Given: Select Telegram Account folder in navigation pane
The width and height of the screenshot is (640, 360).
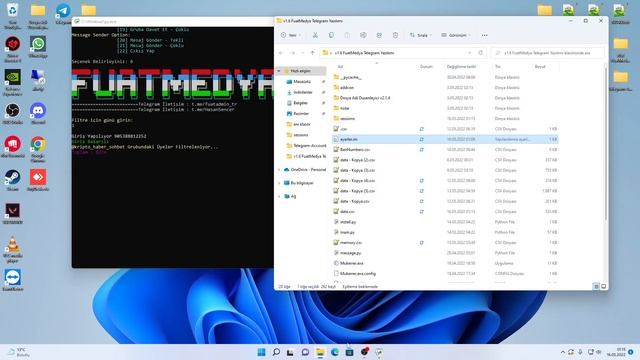Looking at the screenshot, I should pos(309,145).
